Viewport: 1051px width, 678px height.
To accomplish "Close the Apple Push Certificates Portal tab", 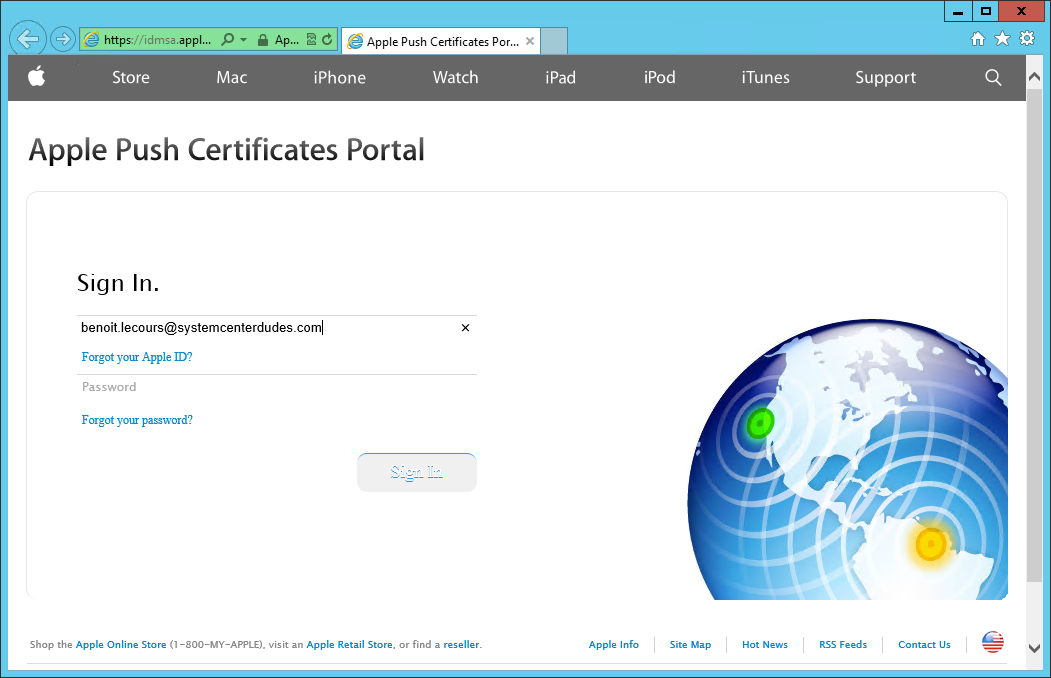I will (x=530, y=41).
